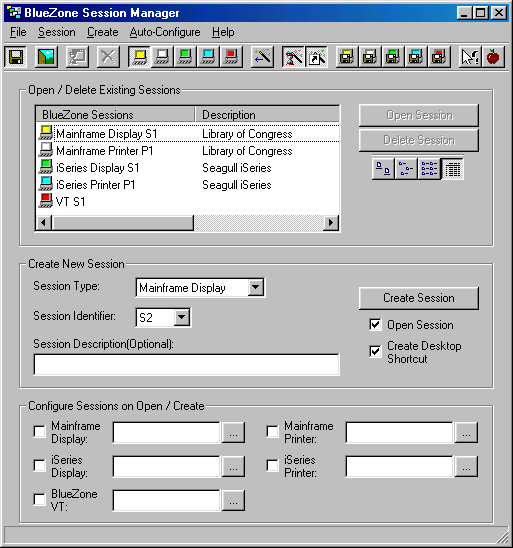
Task: Switch session list to large icons view
Action: click(383, 169)
